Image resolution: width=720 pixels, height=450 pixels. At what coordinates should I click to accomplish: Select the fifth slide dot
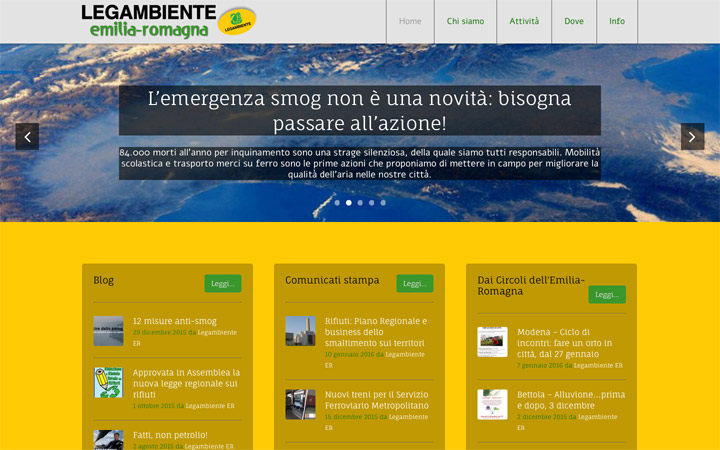(383, 202)
